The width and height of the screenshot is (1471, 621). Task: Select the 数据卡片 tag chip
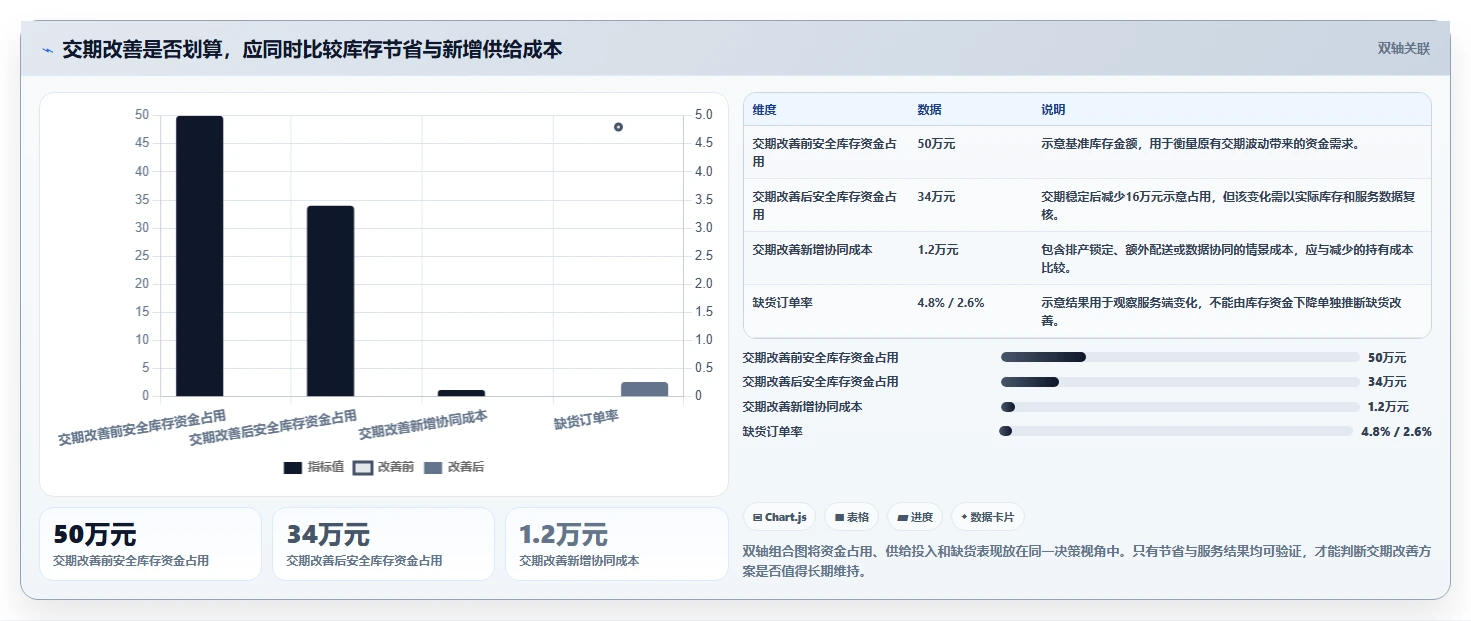(x=987, y=517)
